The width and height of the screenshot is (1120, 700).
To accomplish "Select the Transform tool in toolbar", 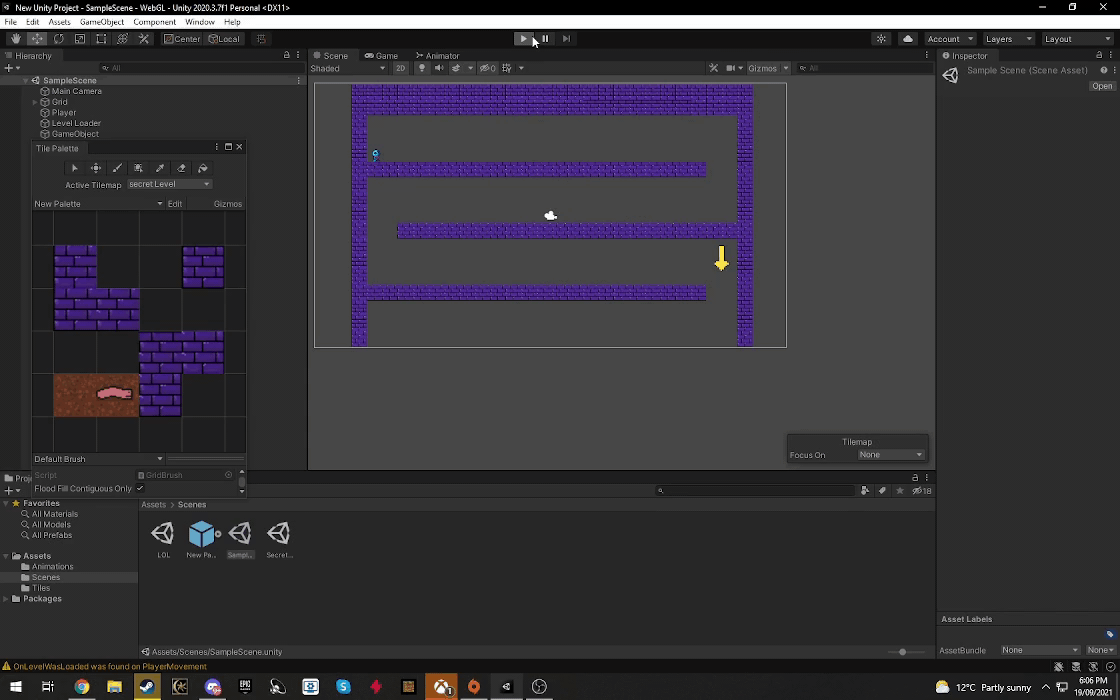I will tap(123, 39).
